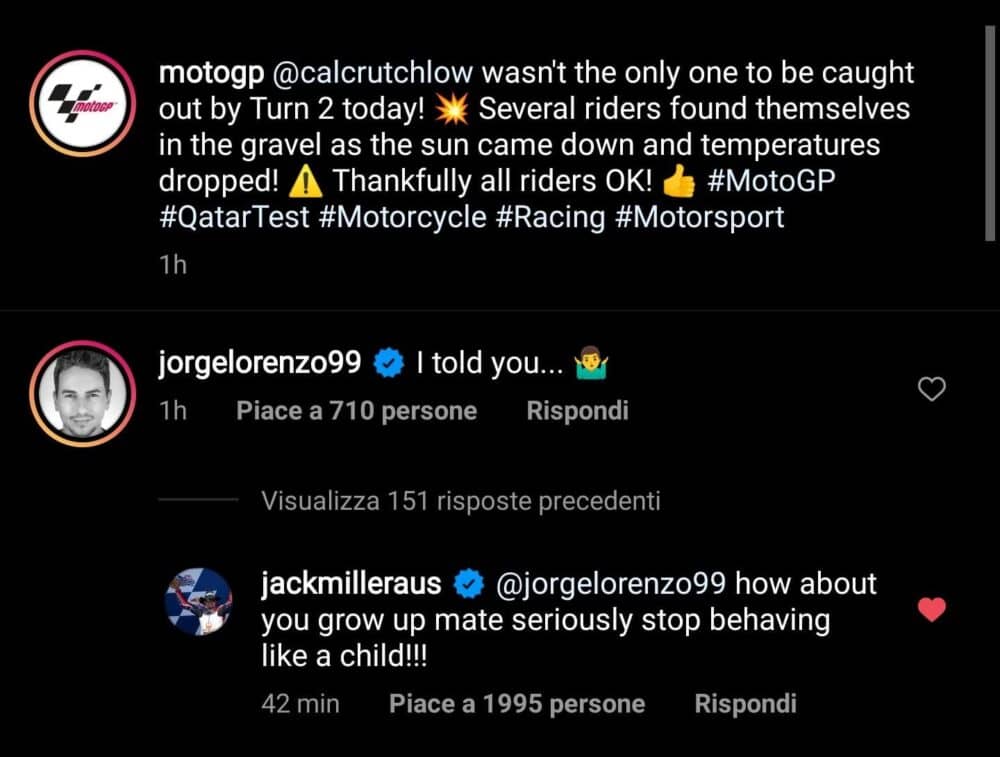The width and height of the screenshot is (1000, 757).
Task: Reply to jackmilleraus via Rispondi
Action: click(x=745, y=704)
